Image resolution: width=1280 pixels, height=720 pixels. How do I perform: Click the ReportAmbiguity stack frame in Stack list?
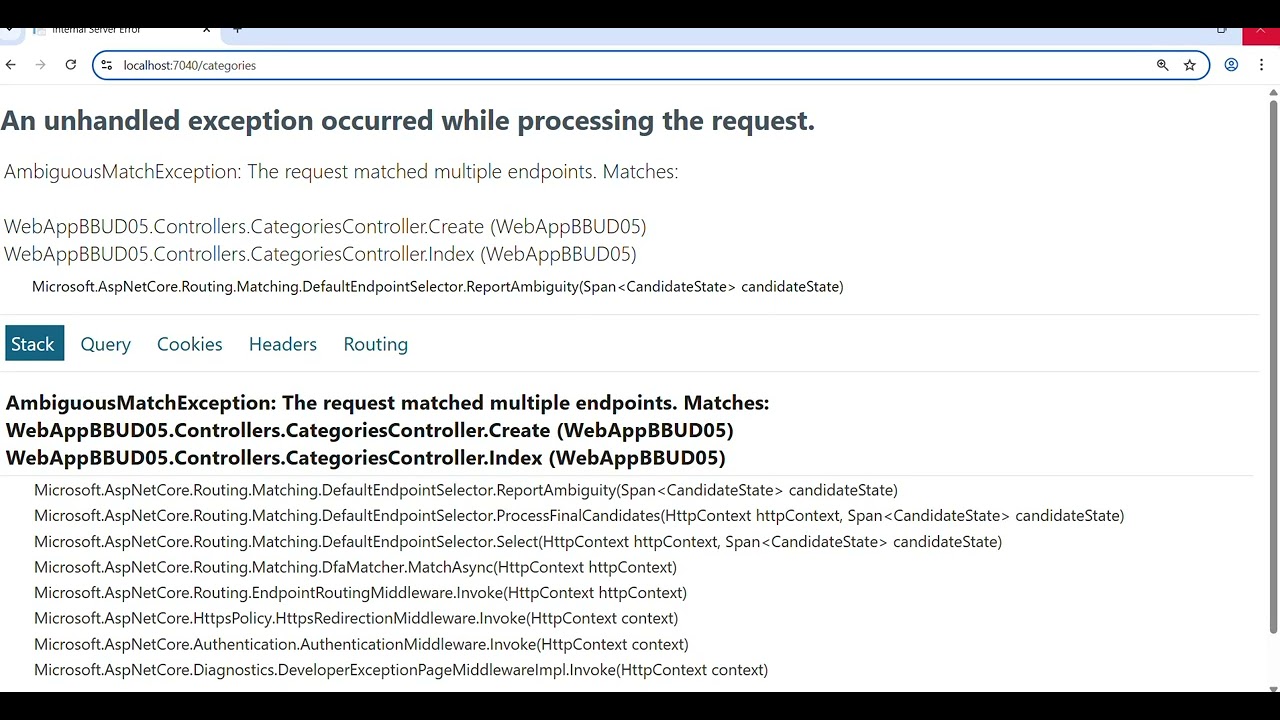click(x=466, y=490)
